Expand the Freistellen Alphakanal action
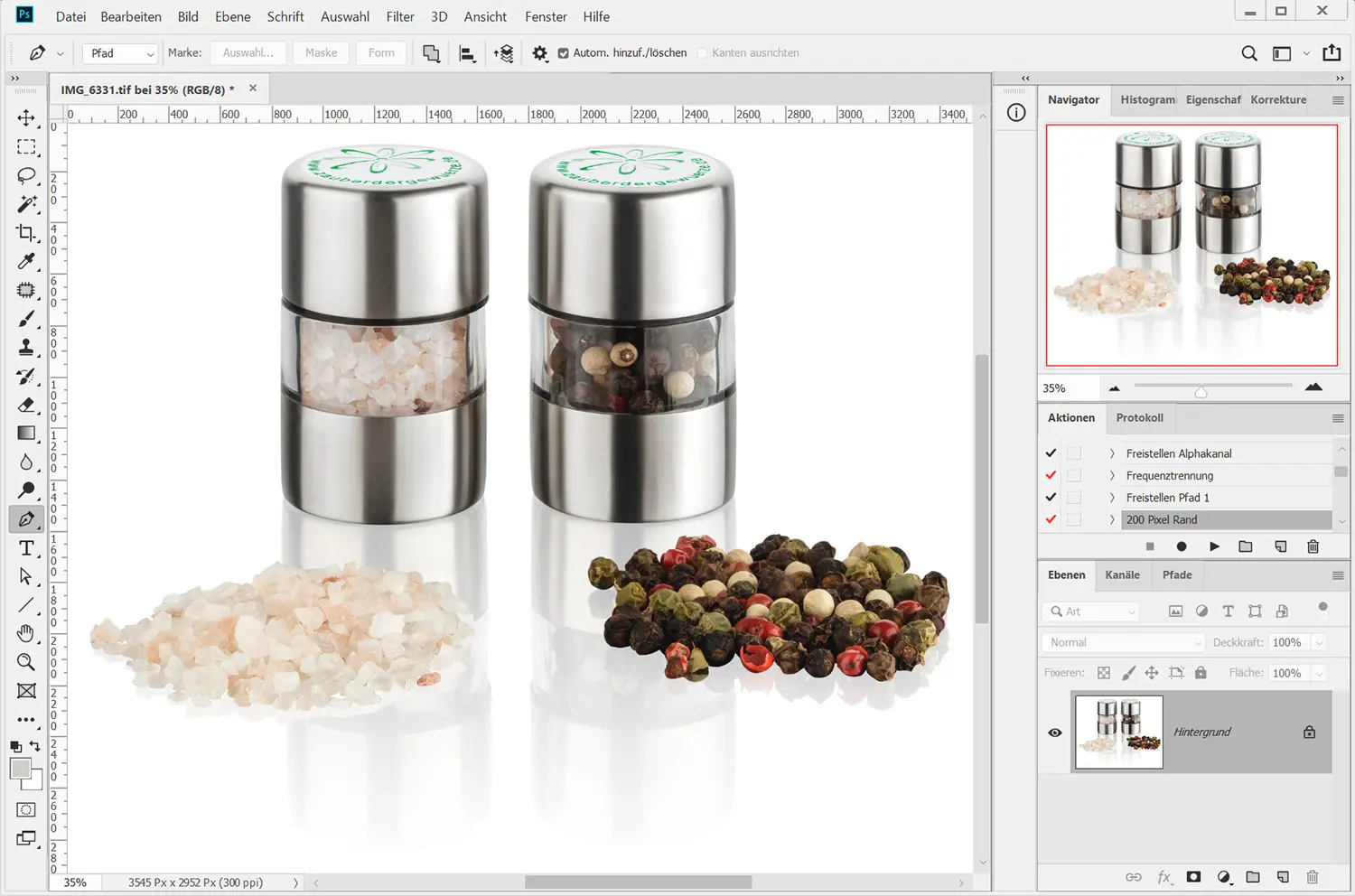 tap(1112, 453)
